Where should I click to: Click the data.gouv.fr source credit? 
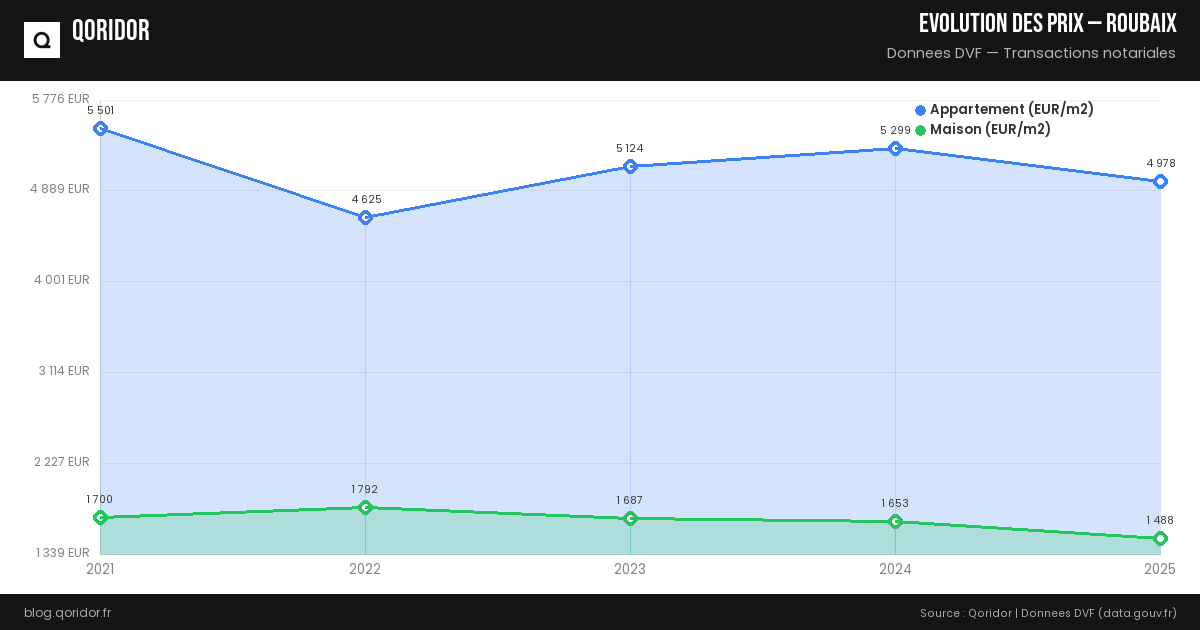pyautogui.click(x=1137, y=612)
